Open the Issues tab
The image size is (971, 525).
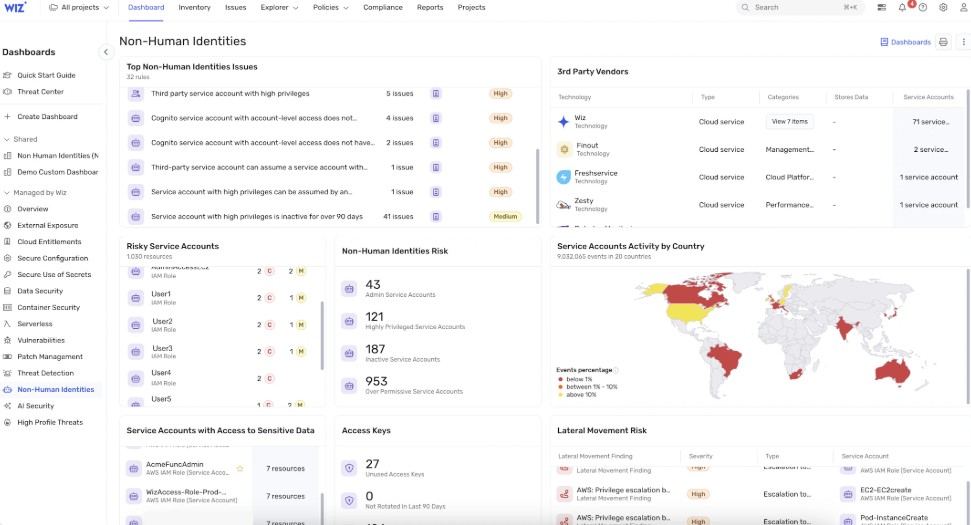[235, 7]
